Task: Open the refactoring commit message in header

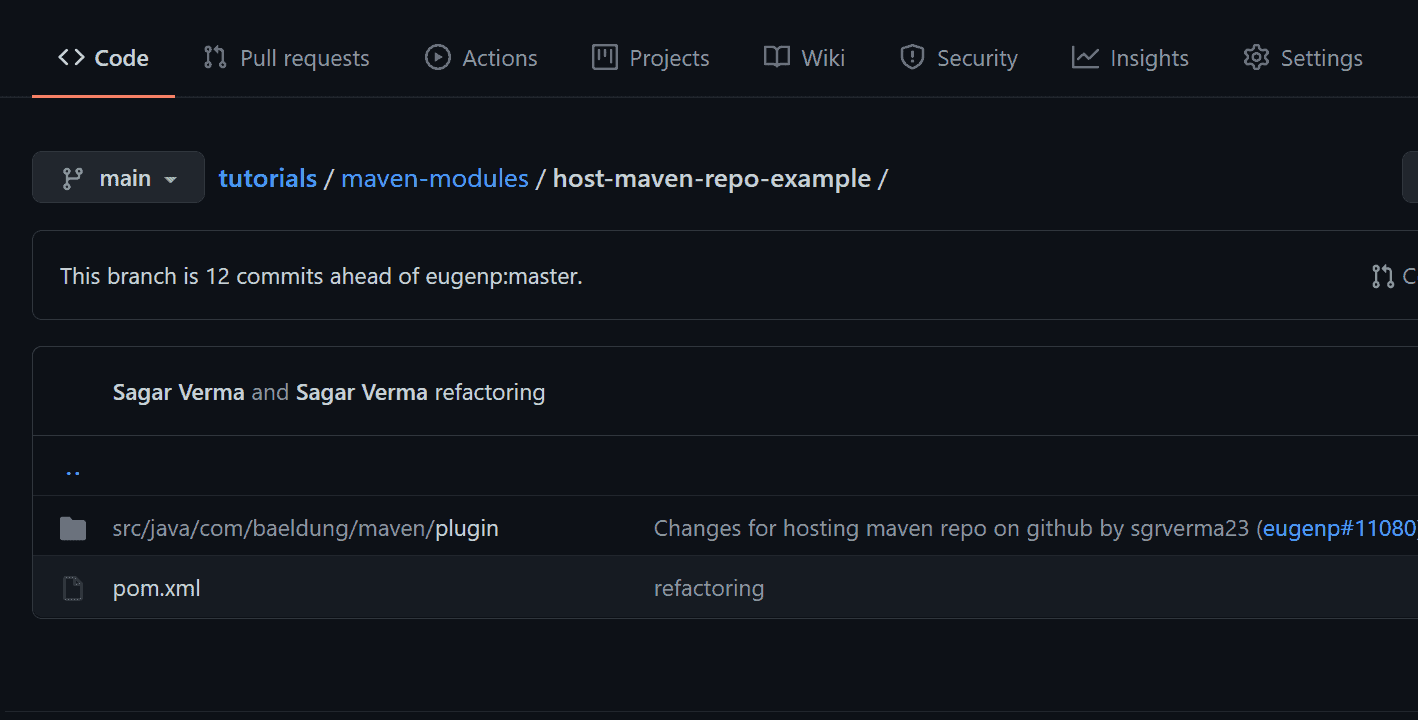Action: [x=490, y=392]
